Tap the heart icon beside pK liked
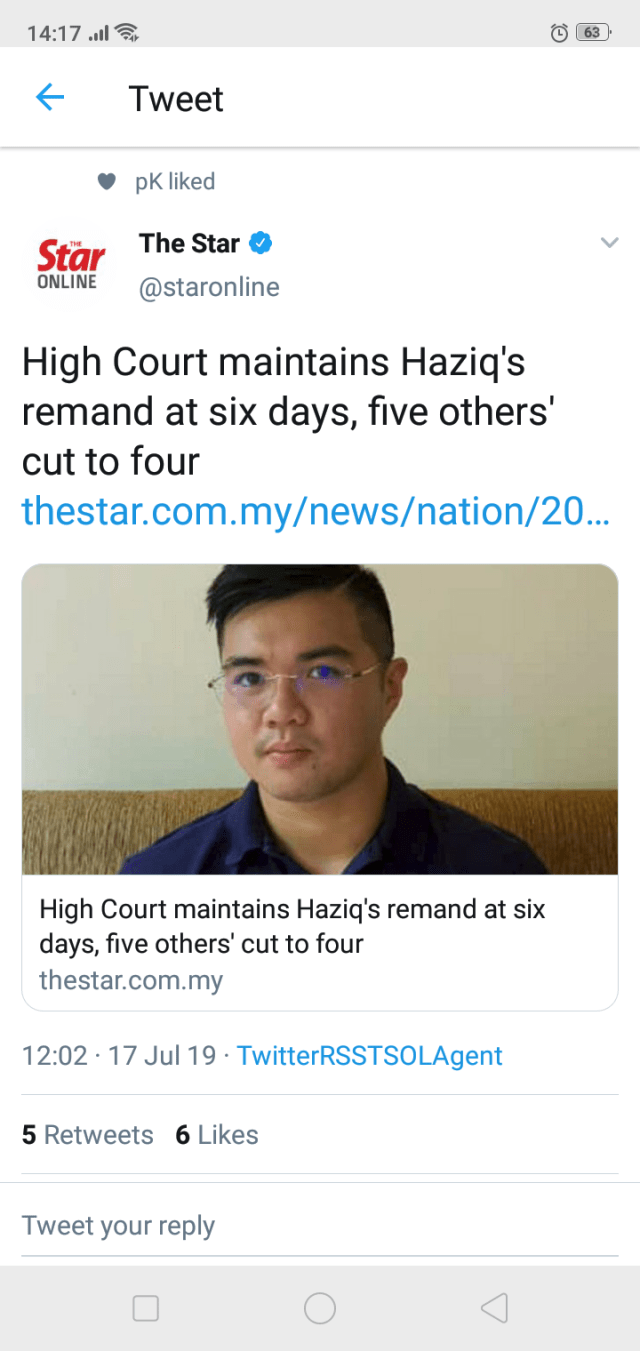The image size is (640, 1351). [106, 182]
